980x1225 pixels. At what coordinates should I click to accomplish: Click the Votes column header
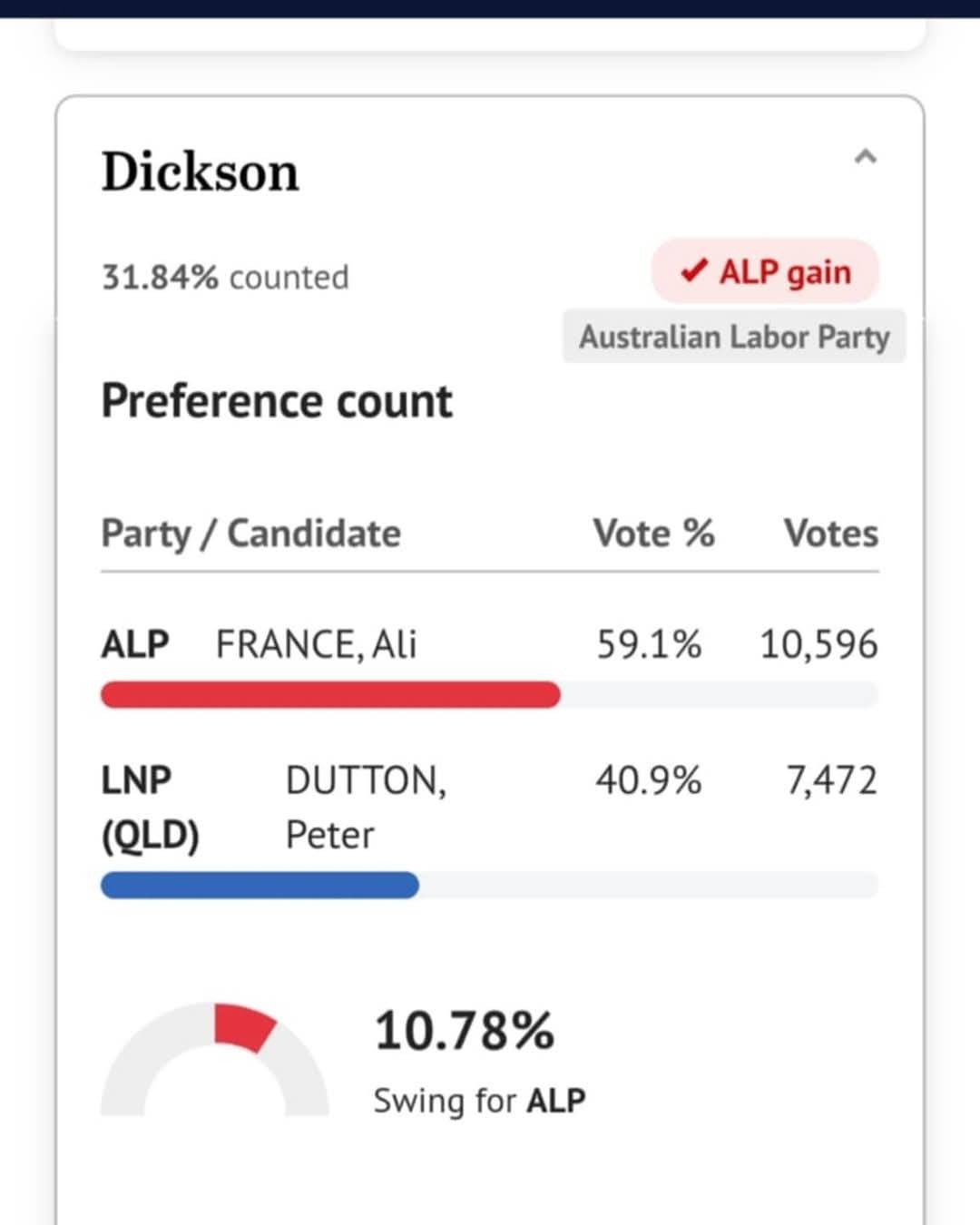tap(830, 534)
